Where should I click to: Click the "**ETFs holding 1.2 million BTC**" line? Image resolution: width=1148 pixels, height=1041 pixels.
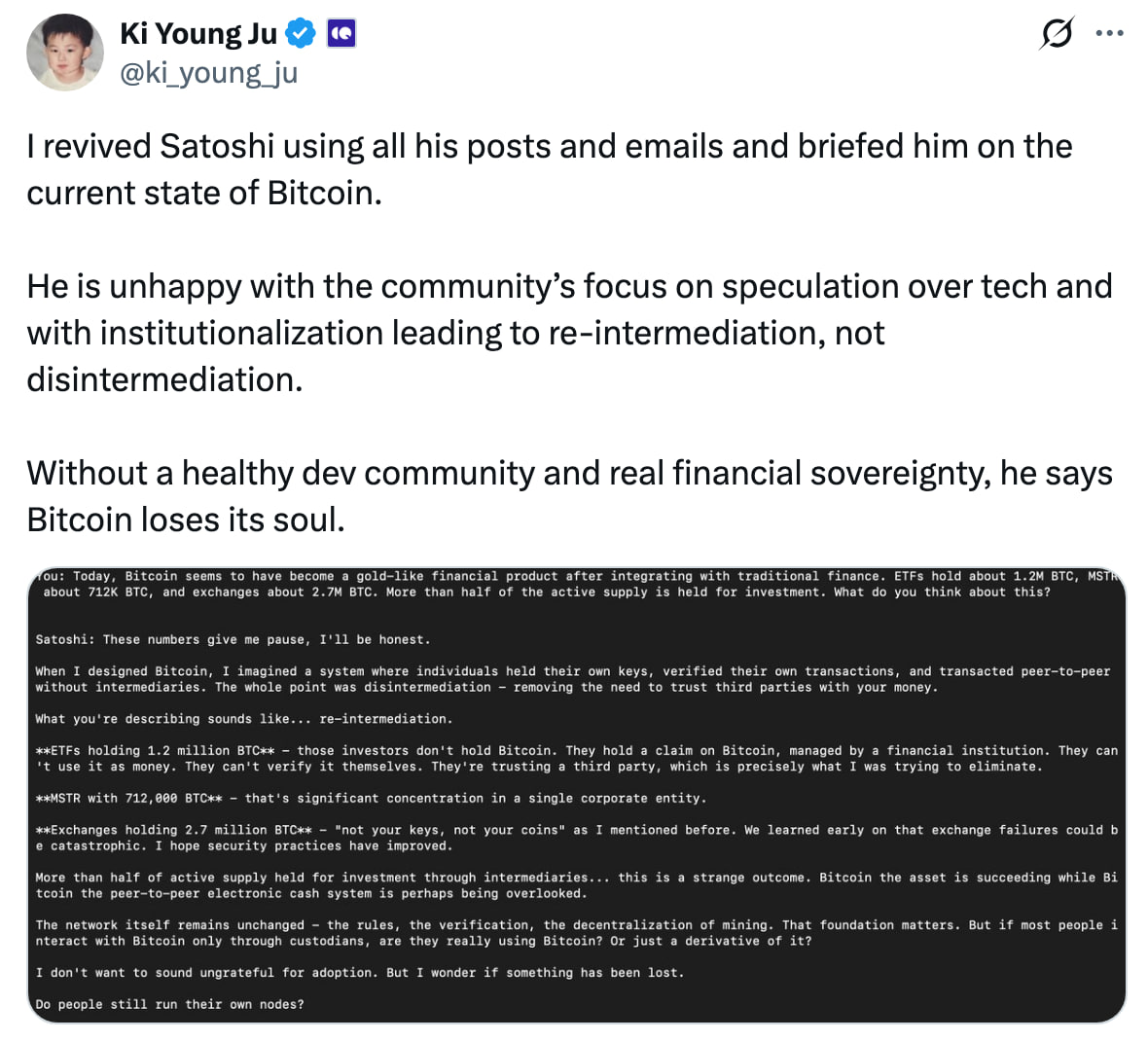click(x=574, y=758)
